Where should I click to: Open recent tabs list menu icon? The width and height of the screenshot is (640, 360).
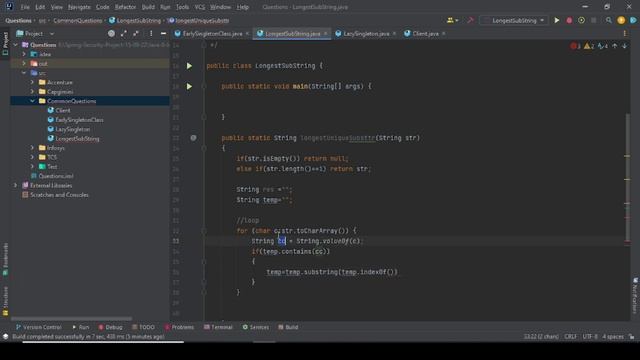tap(624, 33)
